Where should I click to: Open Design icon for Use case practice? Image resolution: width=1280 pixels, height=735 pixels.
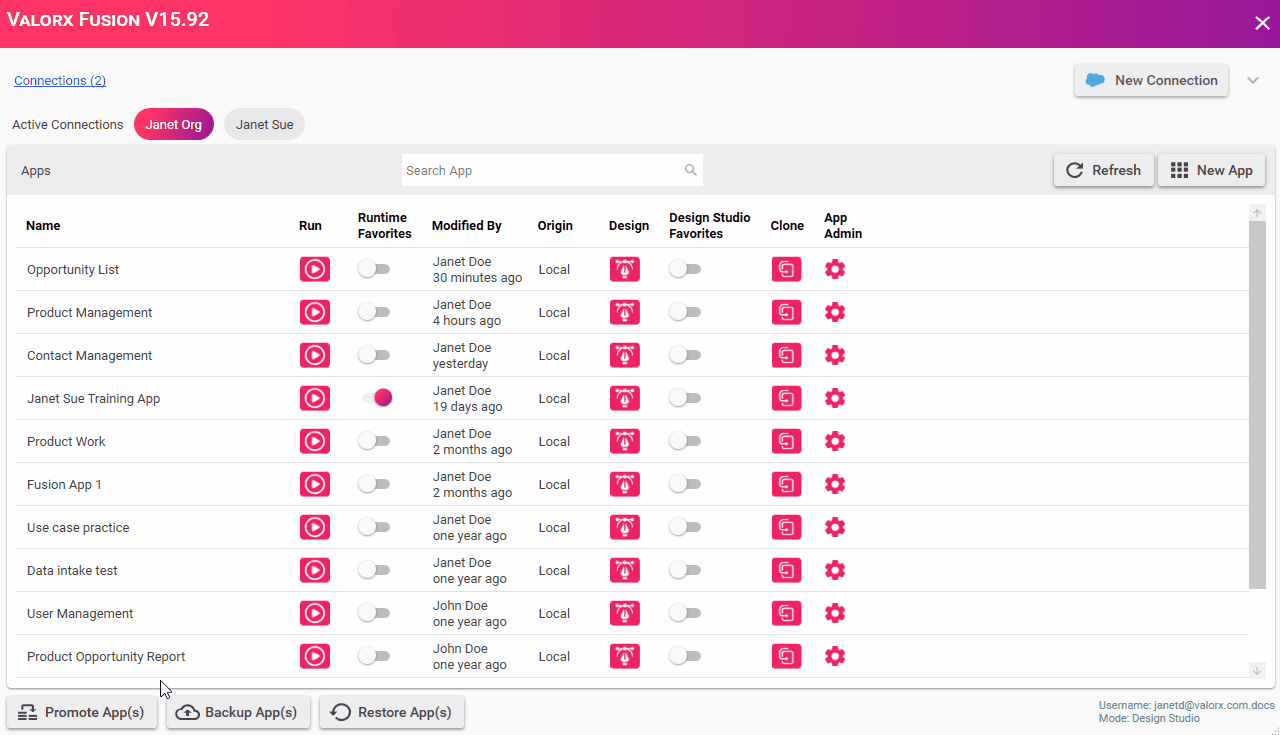tap(625, 527)
